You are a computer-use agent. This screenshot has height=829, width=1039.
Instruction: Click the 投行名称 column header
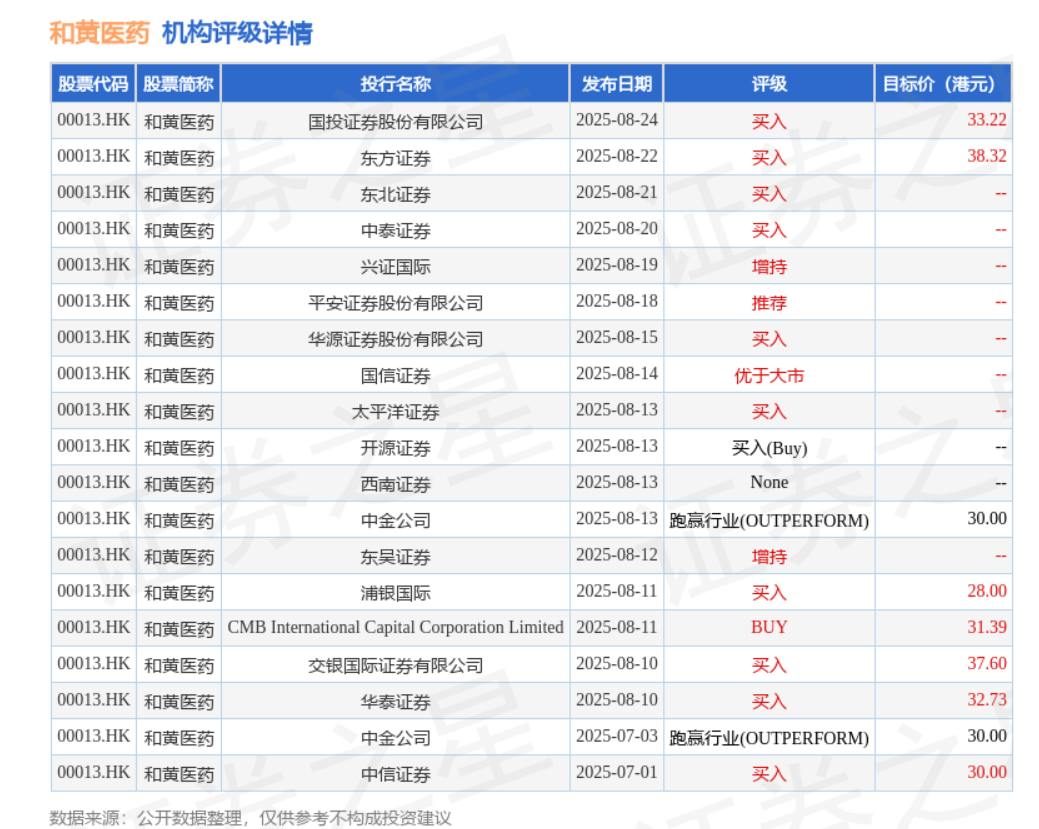coord(395,84)
